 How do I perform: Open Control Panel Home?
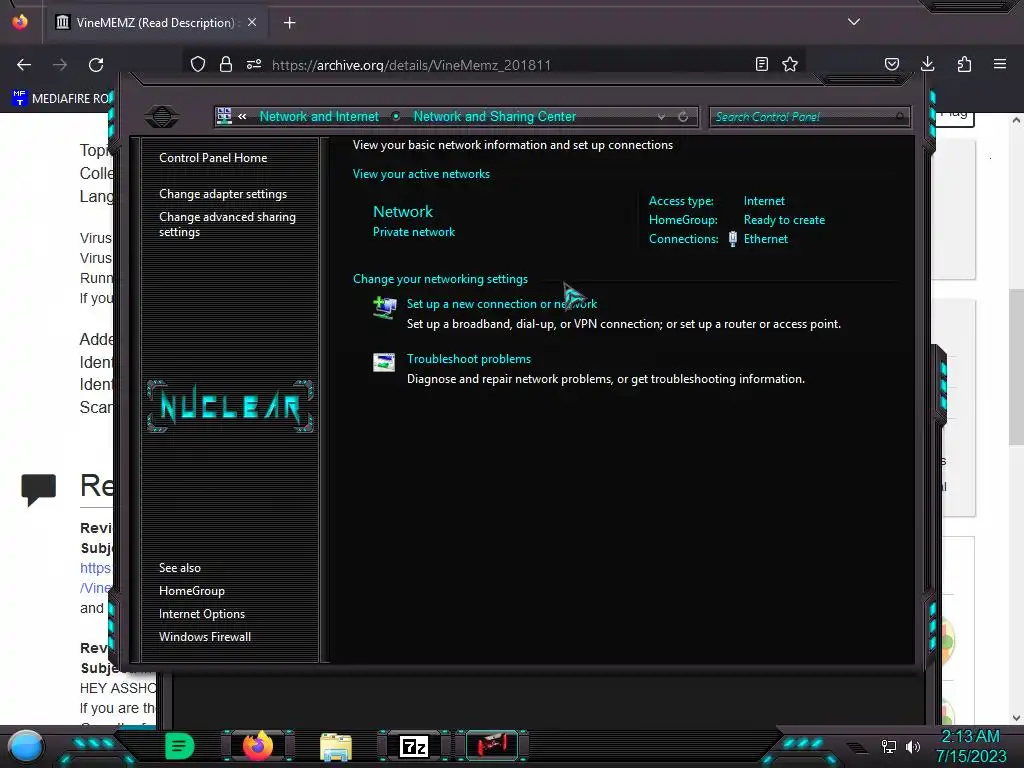pos(213,158)
